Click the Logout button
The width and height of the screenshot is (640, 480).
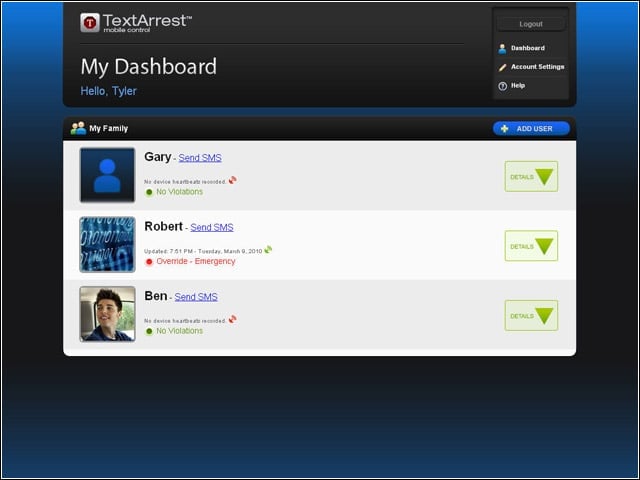click(531, 24)
